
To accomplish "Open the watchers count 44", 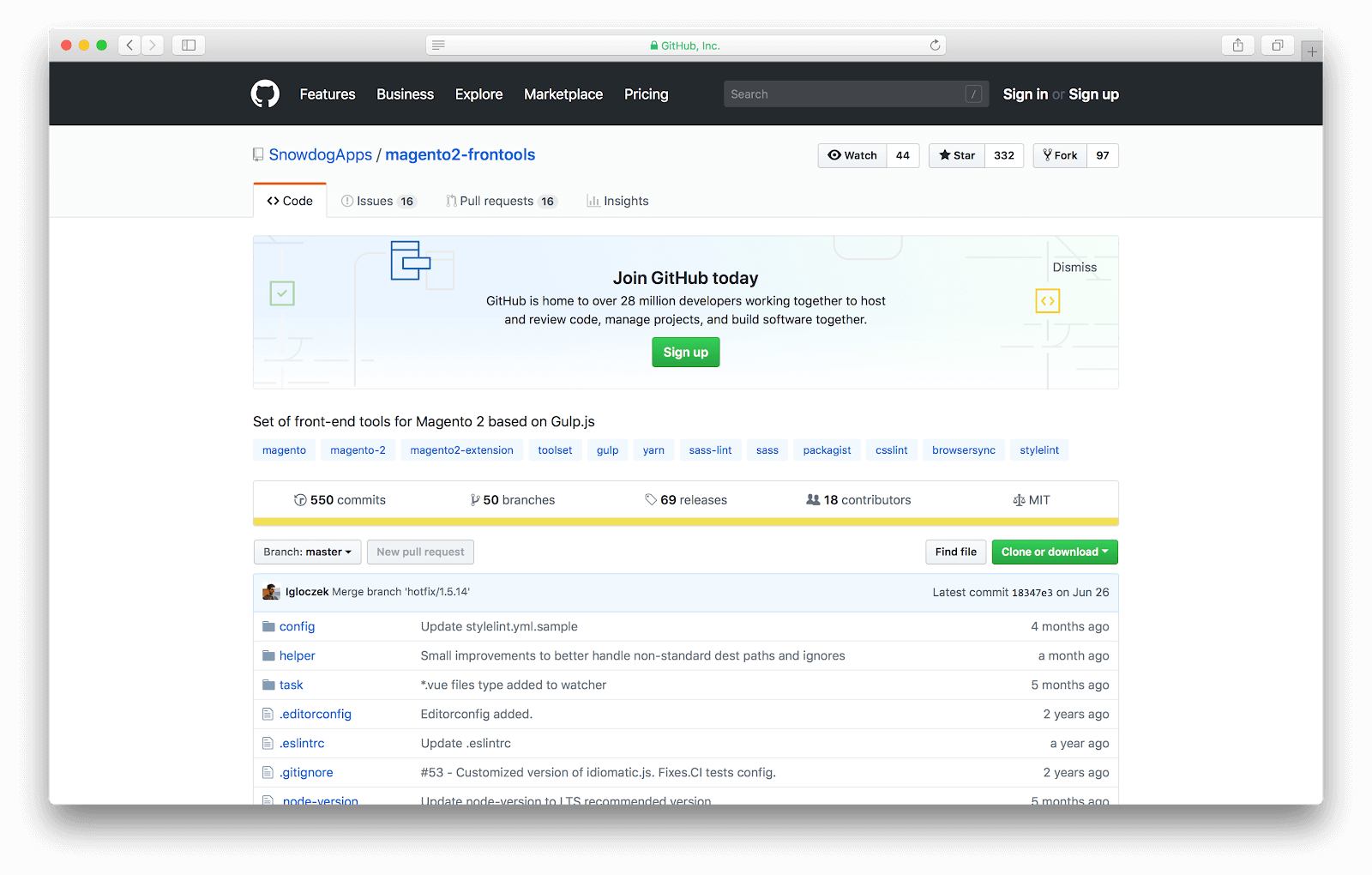I will (x=903, y=155).
